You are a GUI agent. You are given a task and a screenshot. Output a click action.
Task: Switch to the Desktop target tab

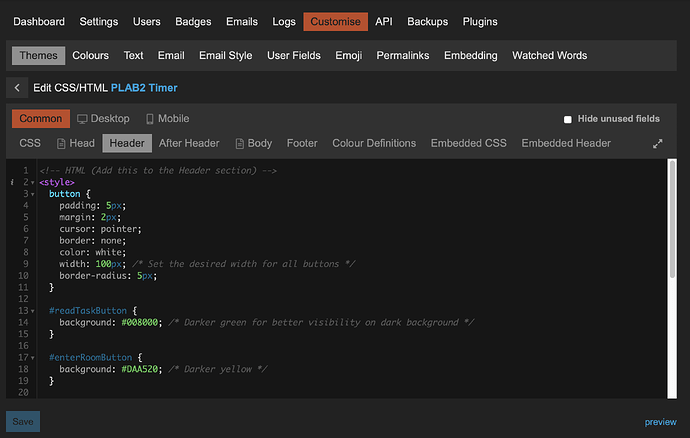[103, 119]
